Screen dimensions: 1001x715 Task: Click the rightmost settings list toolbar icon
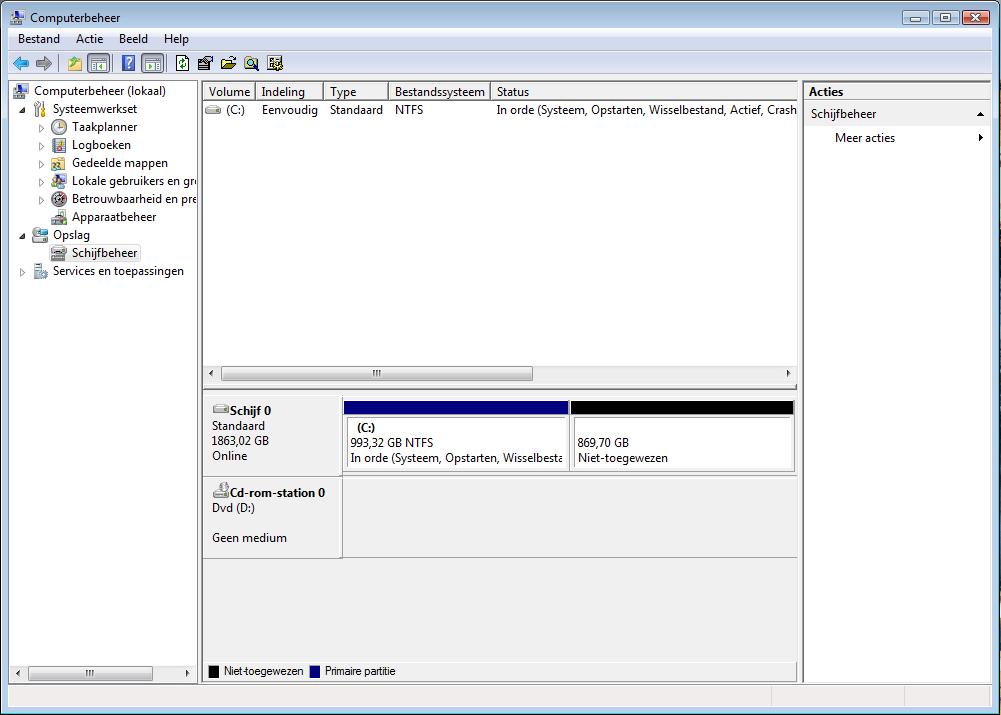pos(275,64)
